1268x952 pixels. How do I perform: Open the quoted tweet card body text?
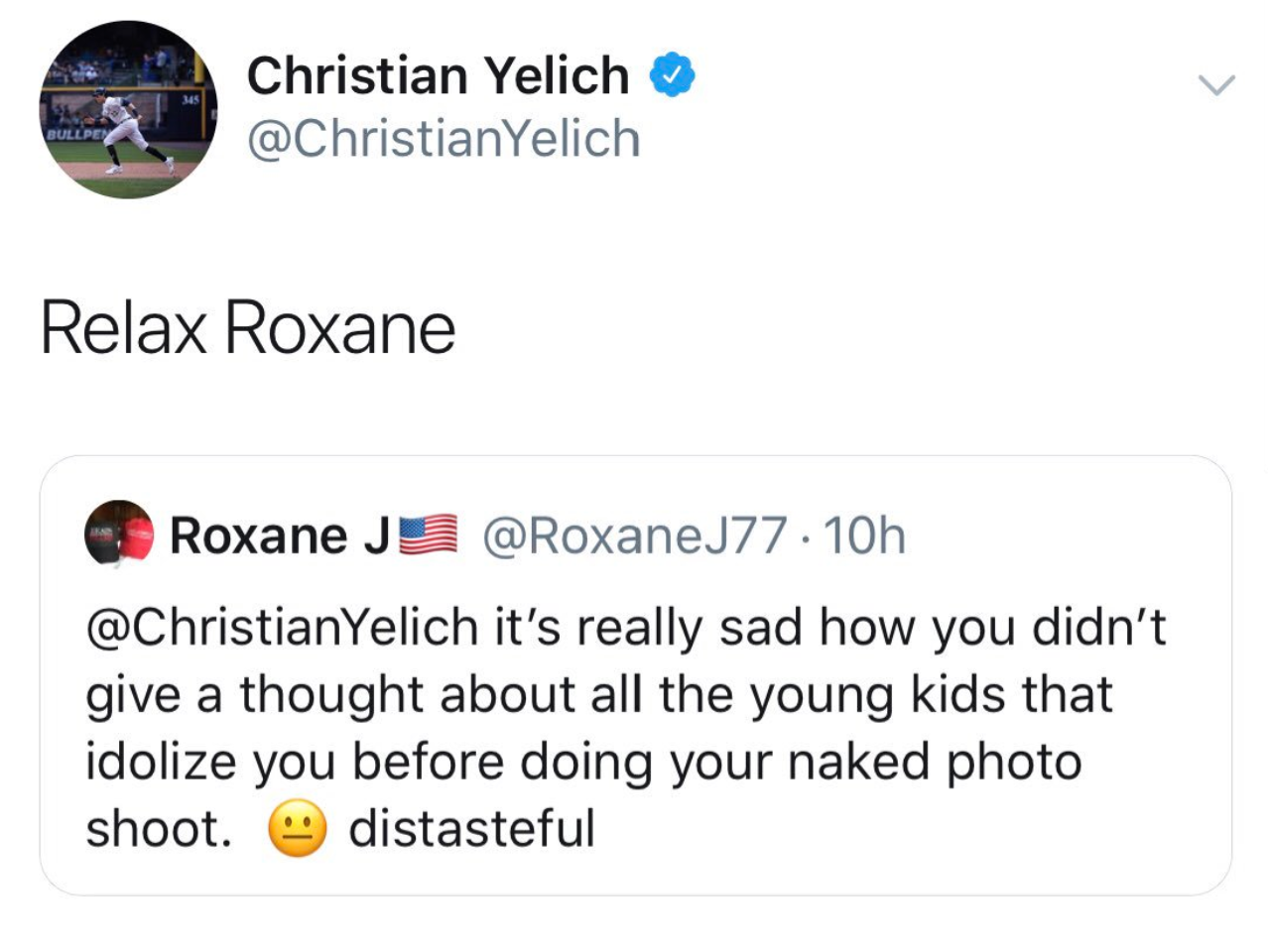[x=625, y=728]
